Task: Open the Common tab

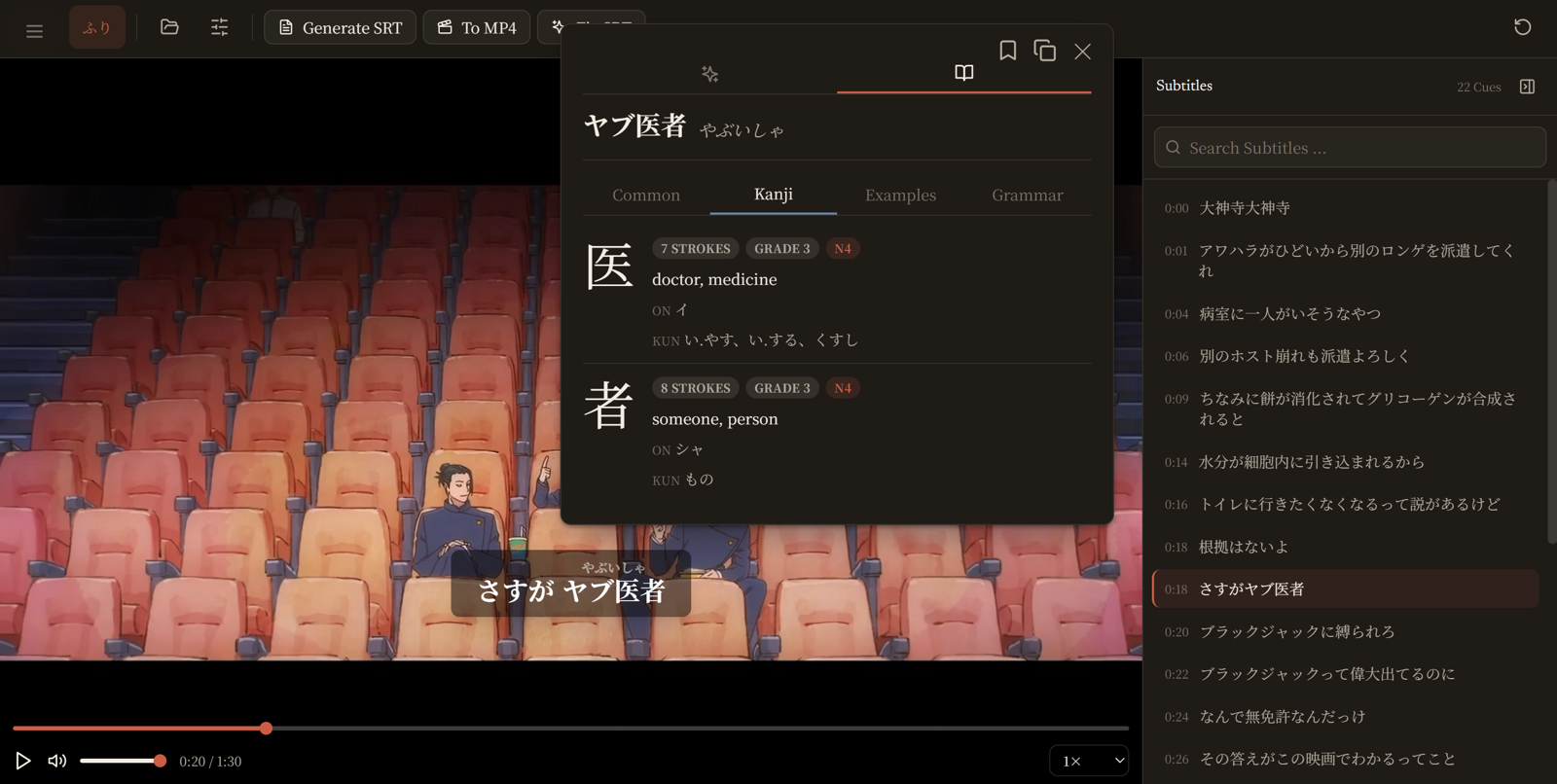Action: pos(646,196)
